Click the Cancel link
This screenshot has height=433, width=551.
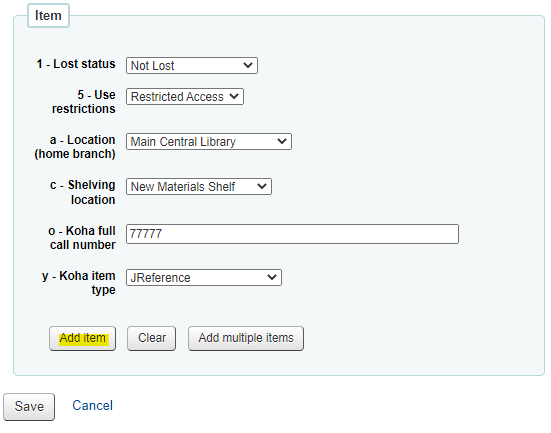92,406
